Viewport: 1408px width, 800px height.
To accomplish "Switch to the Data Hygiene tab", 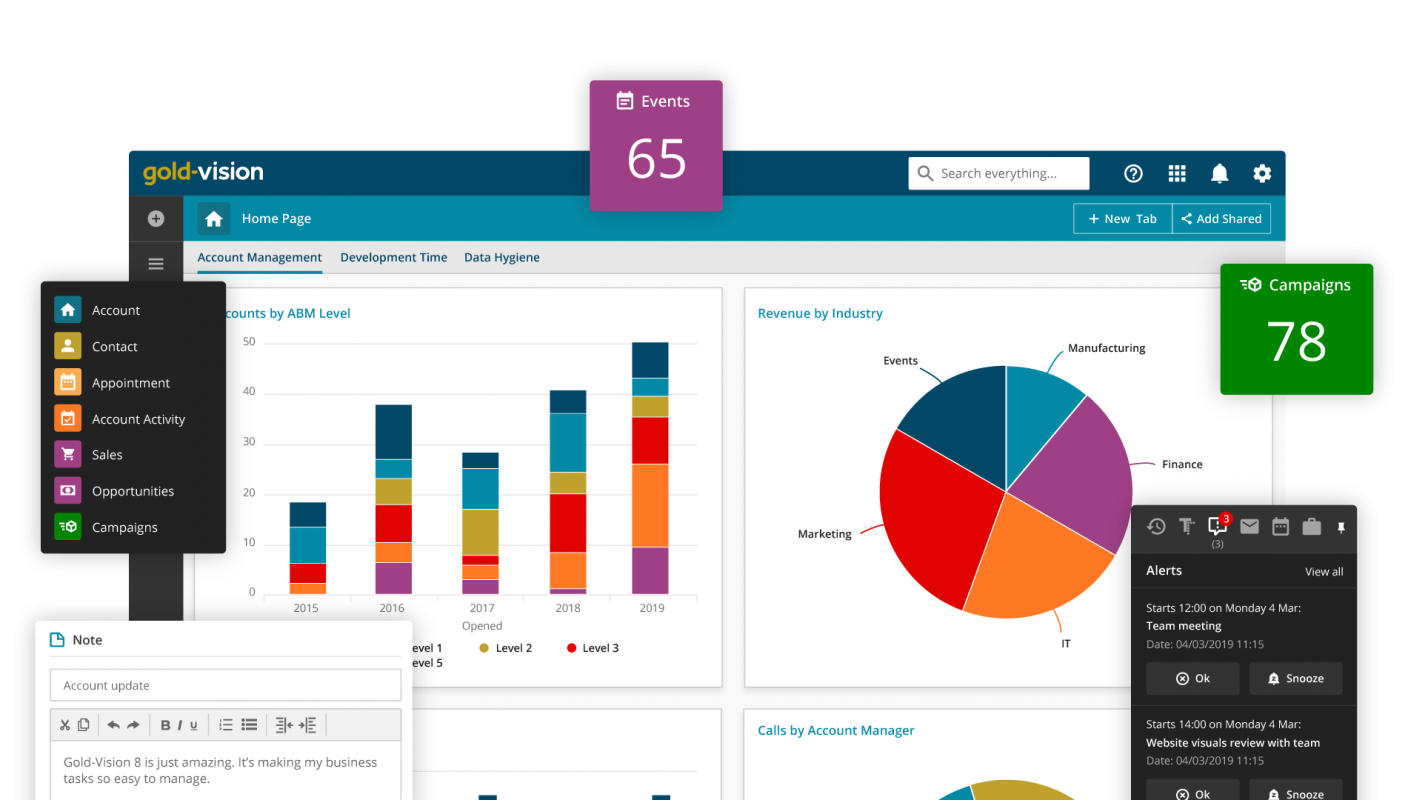I will pyautogui.click(x=502, y=257).
